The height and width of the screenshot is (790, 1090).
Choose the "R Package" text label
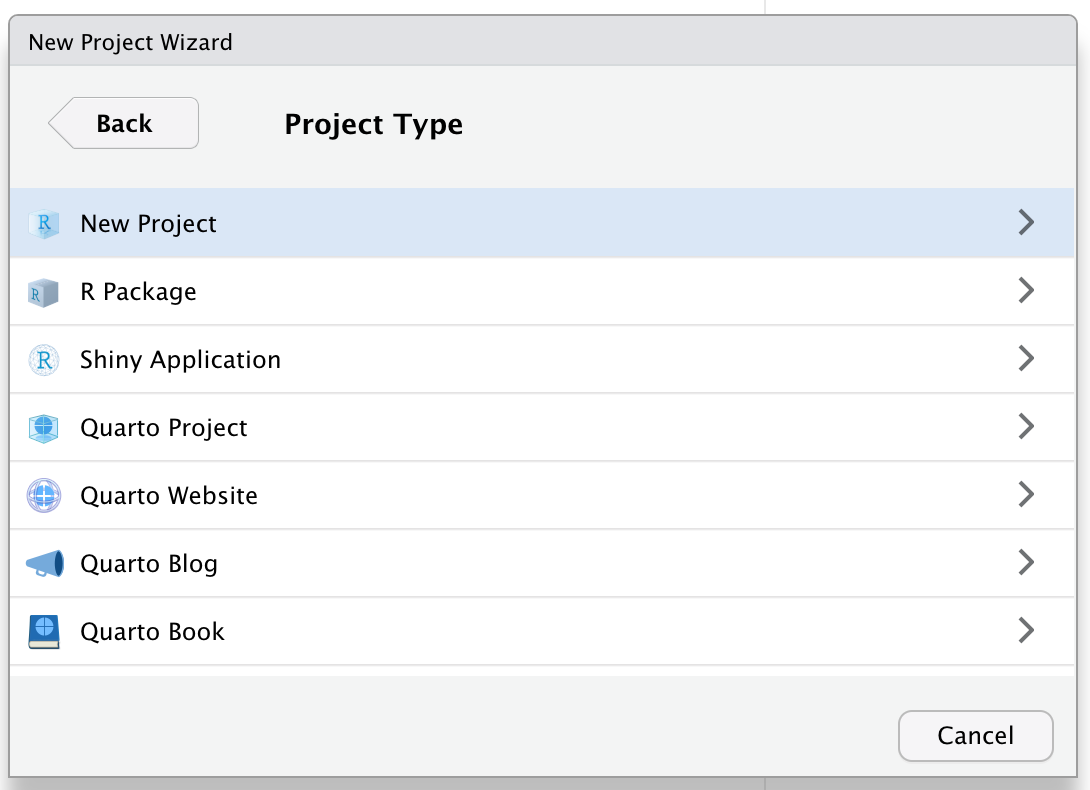pos(138,292)
